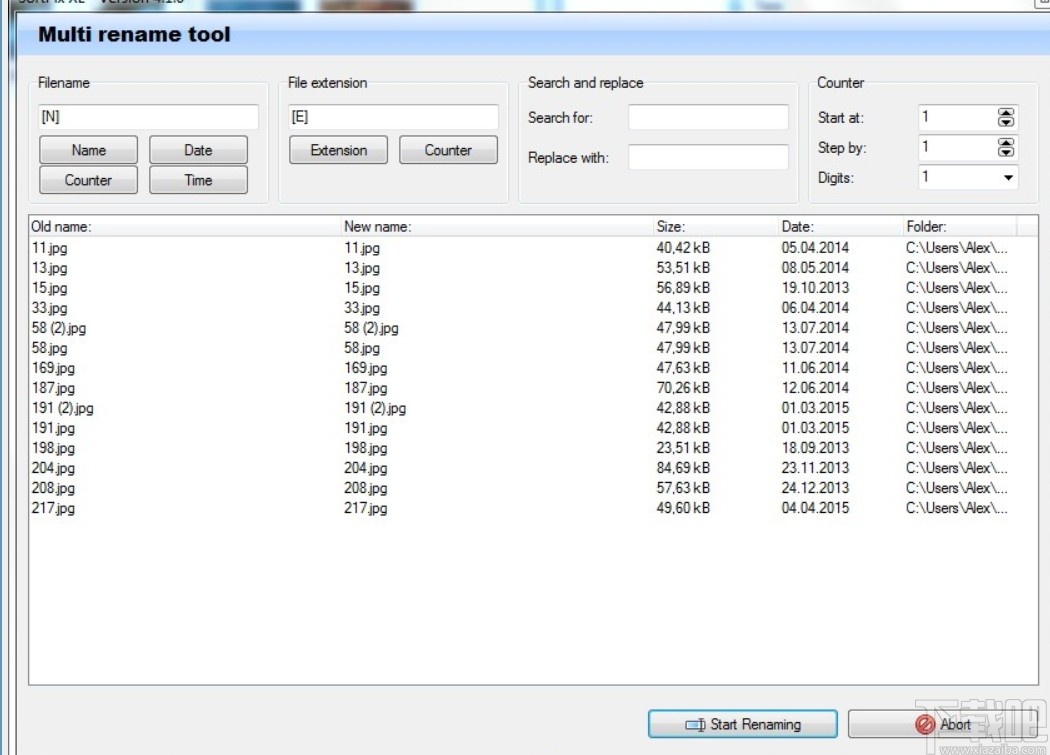The image size is (1050, 755).
Task: Click date value 19.10.2013
Action: click(x=815, y=288)
